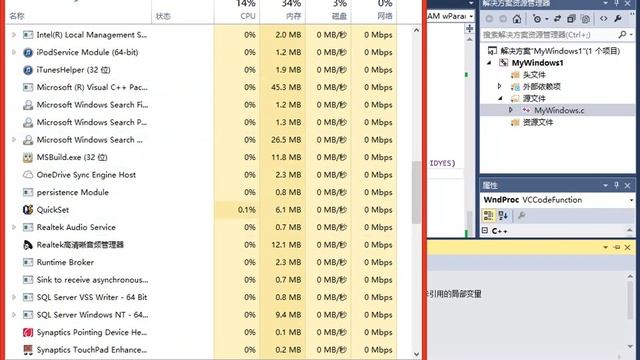Select the Runtime Broker process row
Screen dimensions: 640x360
201,262
